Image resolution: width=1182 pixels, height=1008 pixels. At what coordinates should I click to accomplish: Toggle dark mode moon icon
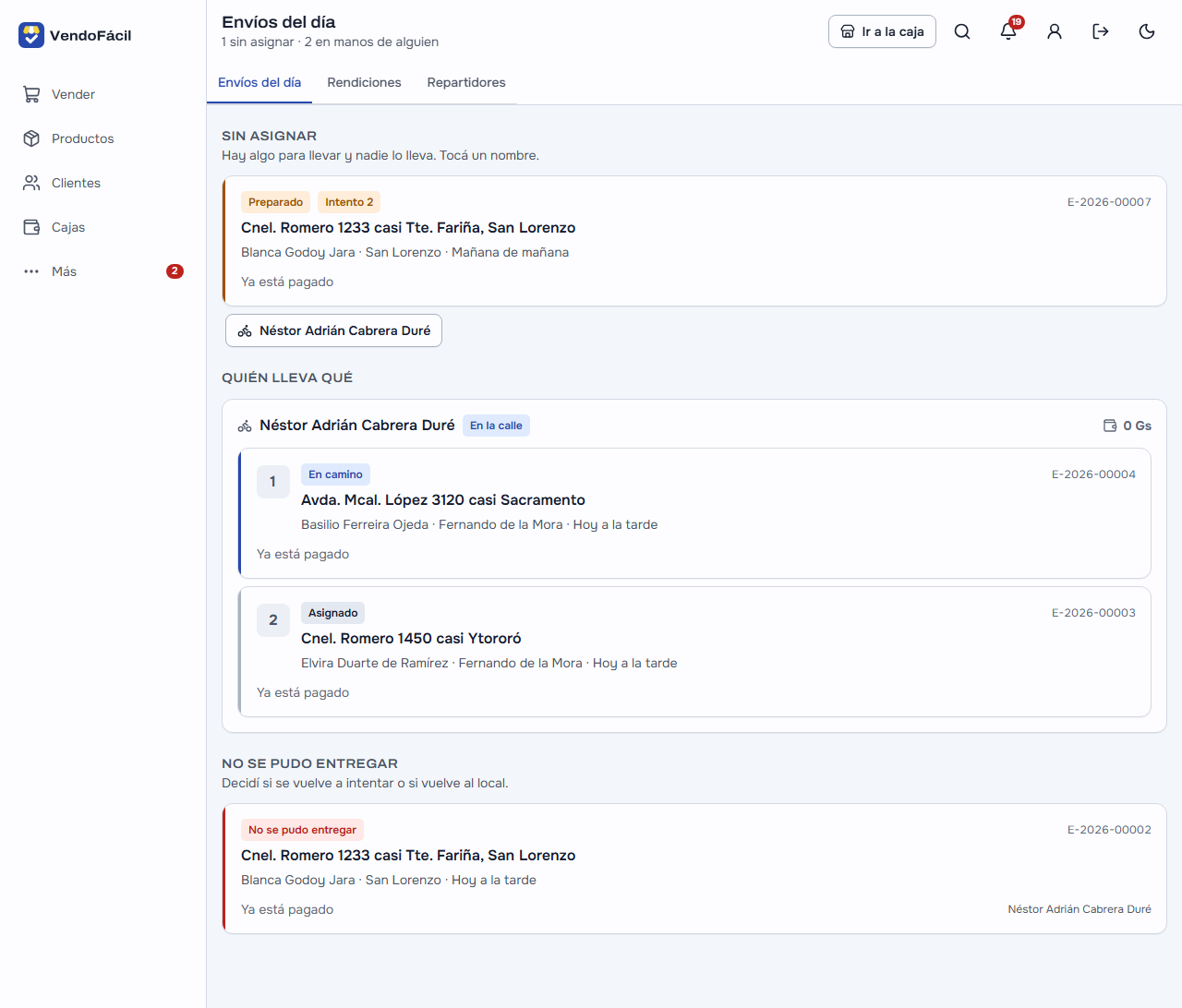click(1147, 31)
